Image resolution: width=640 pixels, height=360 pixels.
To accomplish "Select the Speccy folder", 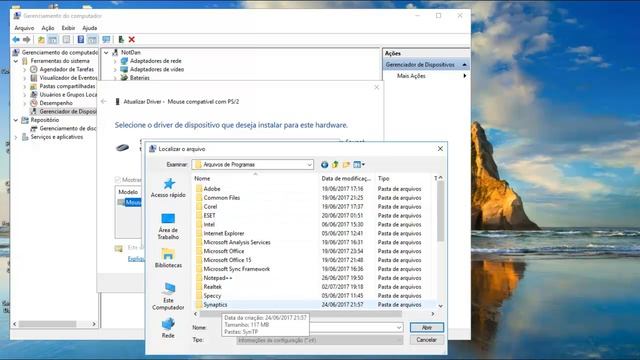I will [x=212, y=296].
